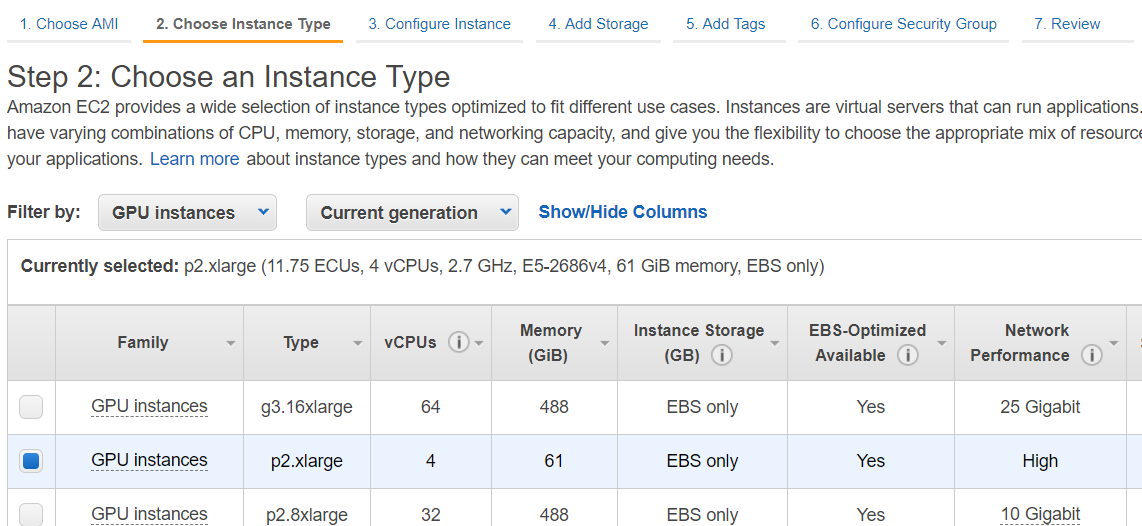Viewport: 1142px width, 526px height.
Task: Deselect the p2.xlarge instance checkbox
Action: click(x=31, y=461)
